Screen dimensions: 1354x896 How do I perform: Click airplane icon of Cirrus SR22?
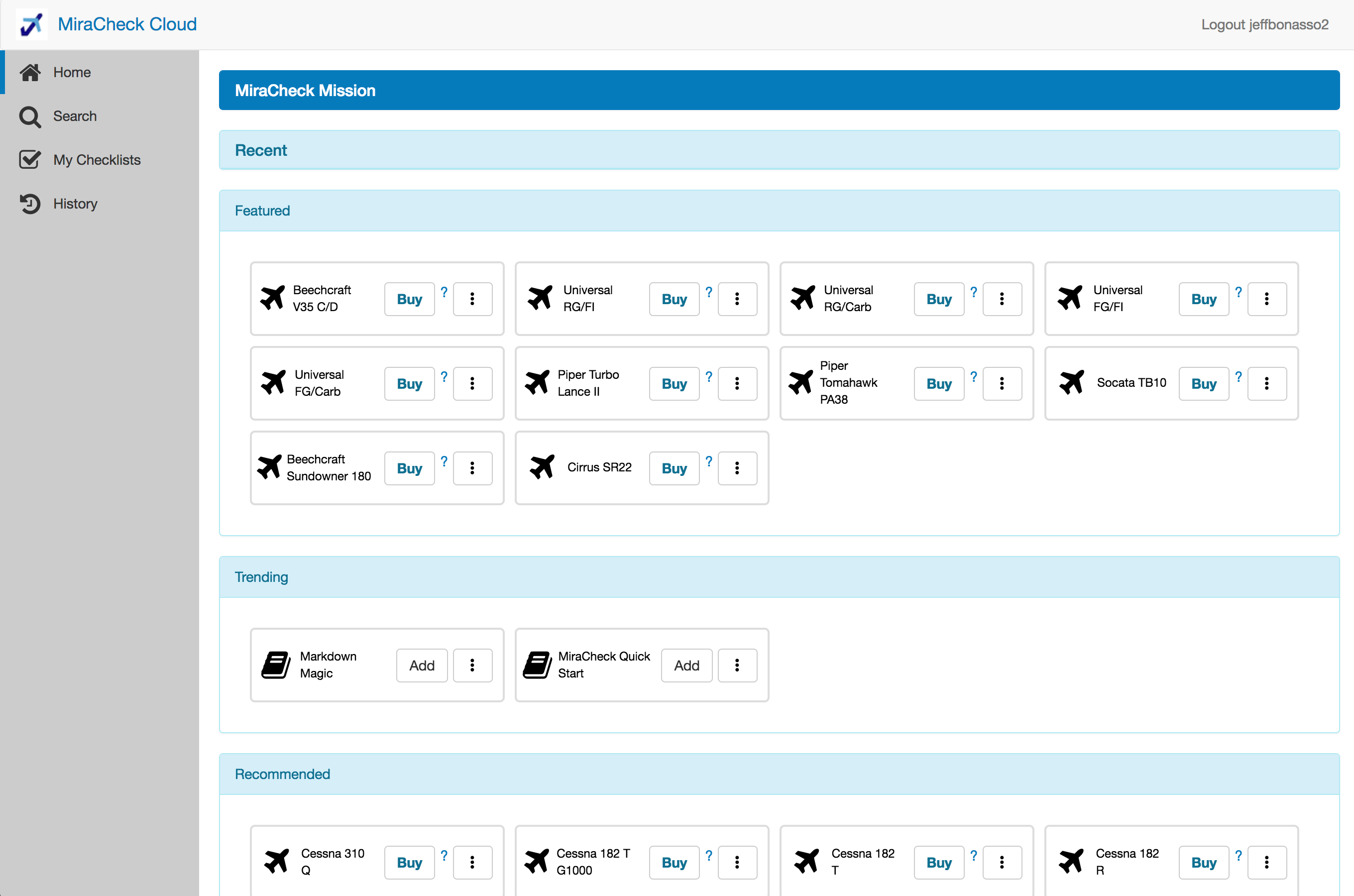[x=542, y=467]
